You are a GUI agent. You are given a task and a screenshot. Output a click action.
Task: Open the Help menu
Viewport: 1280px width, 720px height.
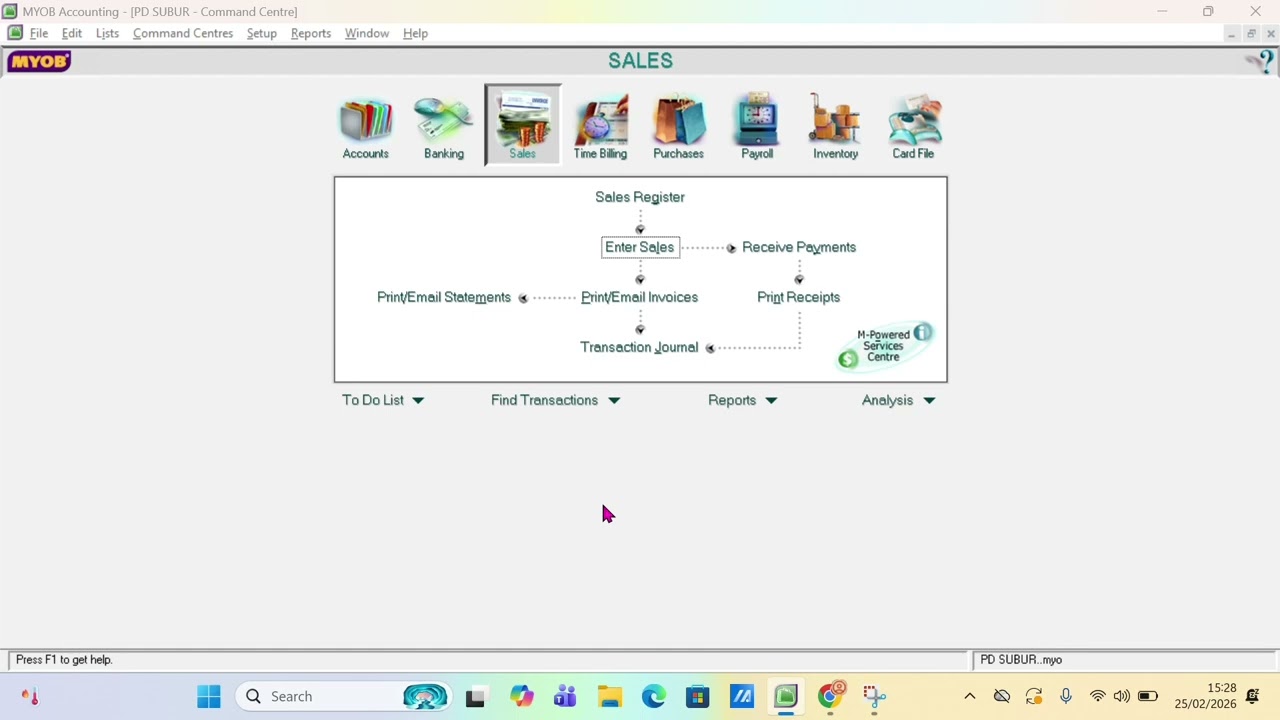click(415, 33)
